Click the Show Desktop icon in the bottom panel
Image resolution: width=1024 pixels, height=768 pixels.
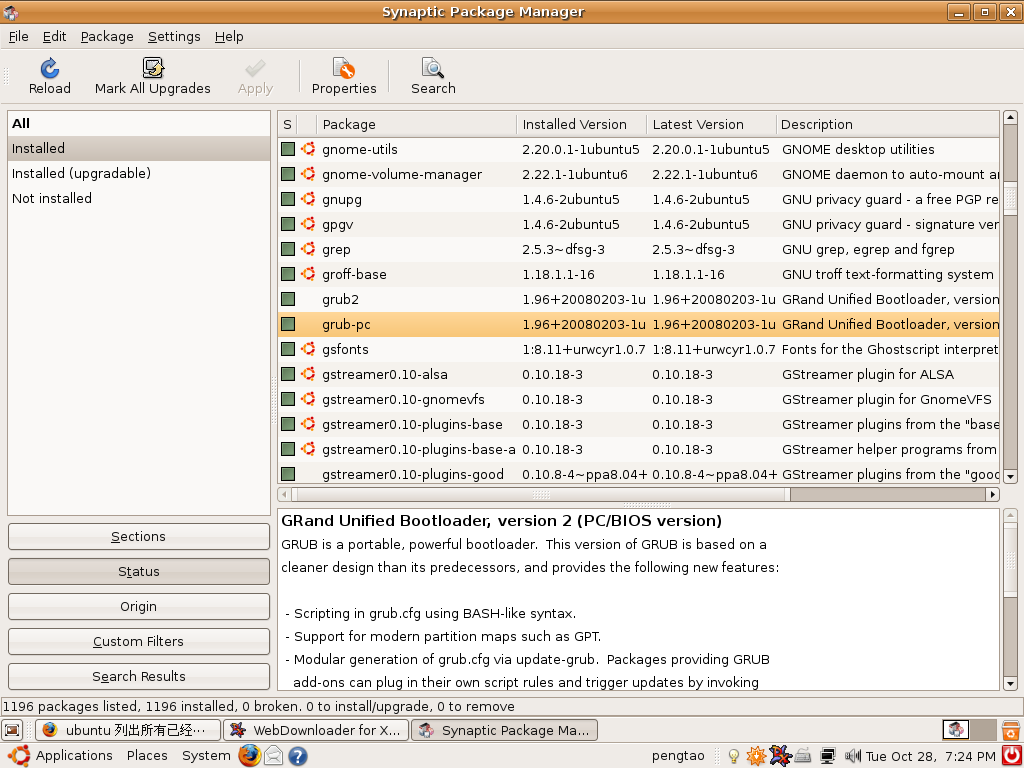click(x=12, y=729)
